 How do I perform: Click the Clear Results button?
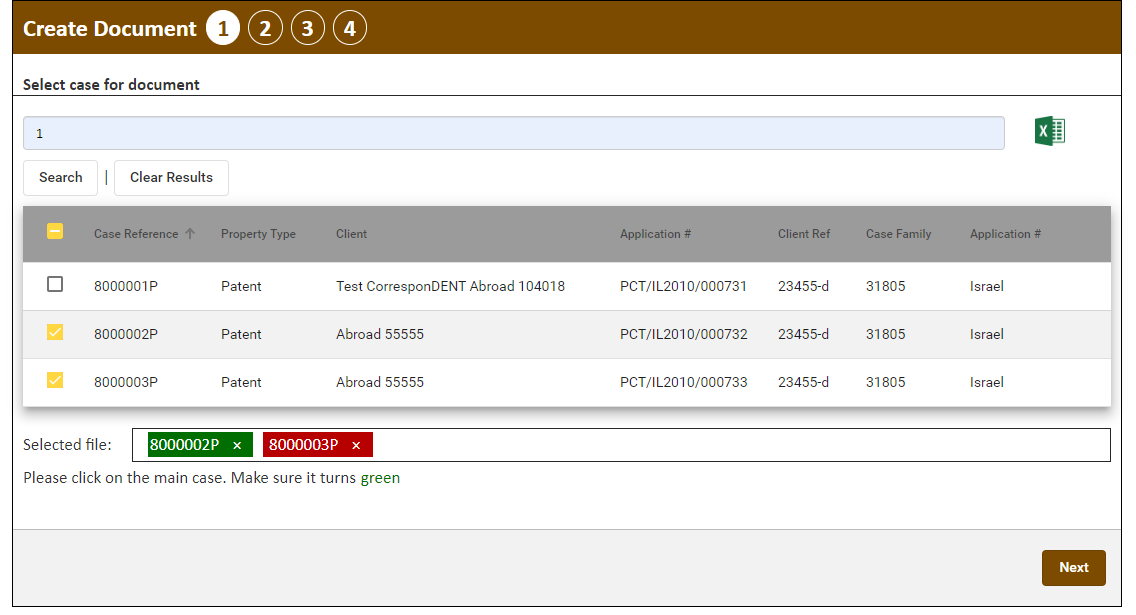tap(171, 177)
